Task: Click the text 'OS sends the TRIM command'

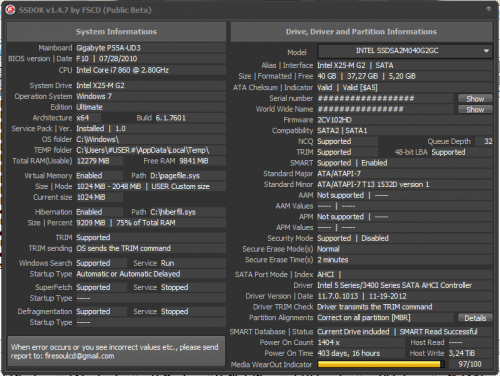Action: tap(123, 248)
